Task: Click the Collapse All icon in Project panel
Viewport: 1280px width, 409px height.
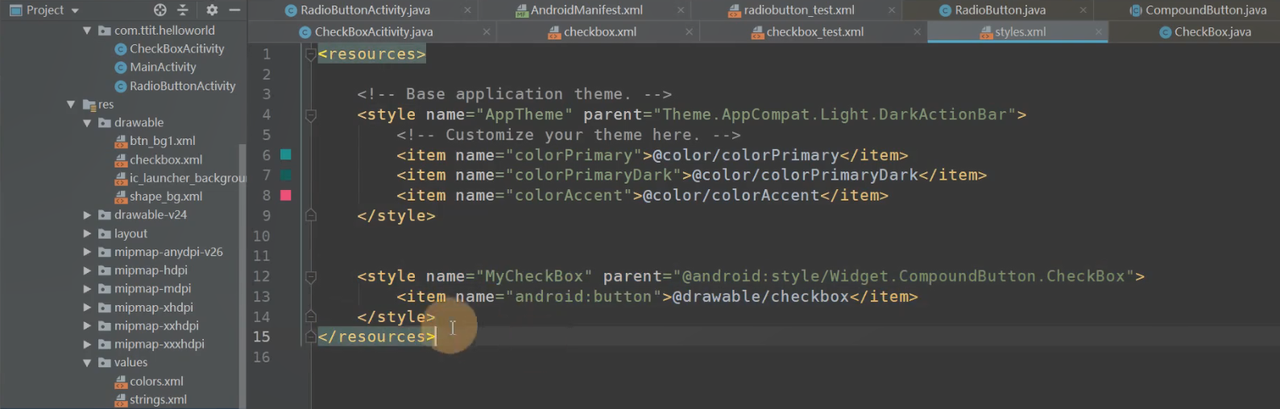Action: tap(183, 10)
